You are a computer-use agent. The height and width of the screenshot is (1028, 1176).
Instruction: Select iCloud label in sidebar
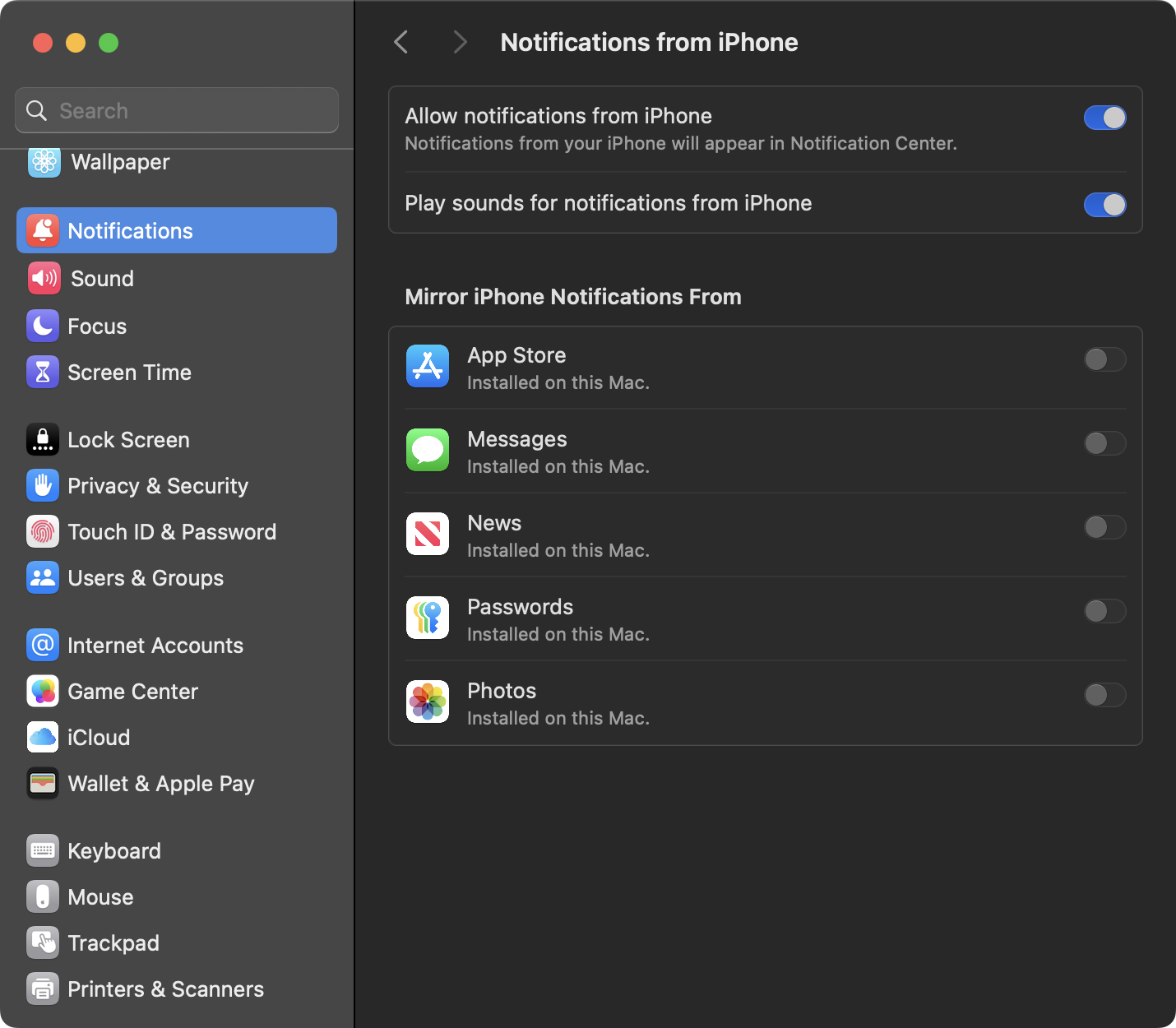(x=99, y=738)
